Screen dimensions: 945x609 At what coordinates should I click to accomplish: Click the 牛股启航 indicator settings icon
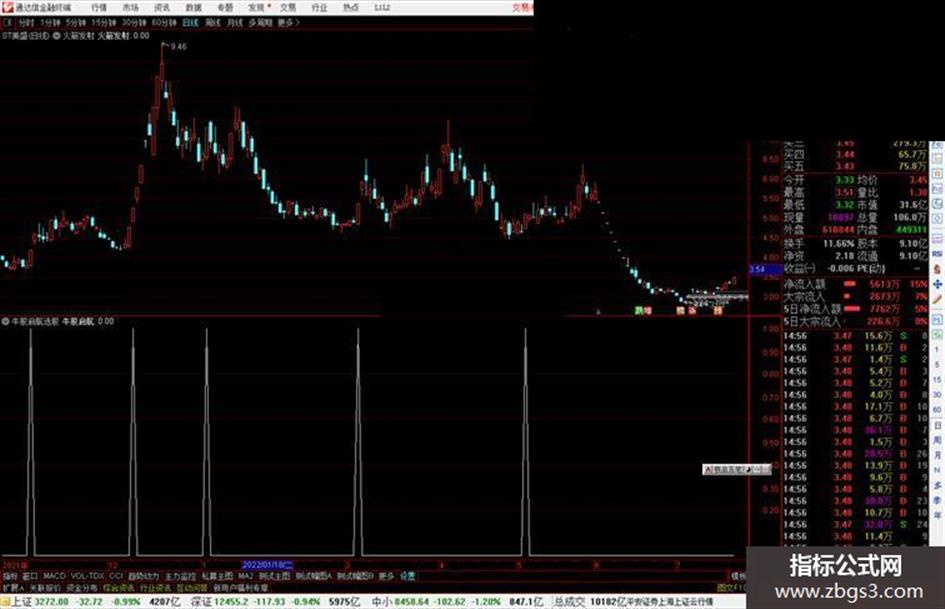[5, 321]
